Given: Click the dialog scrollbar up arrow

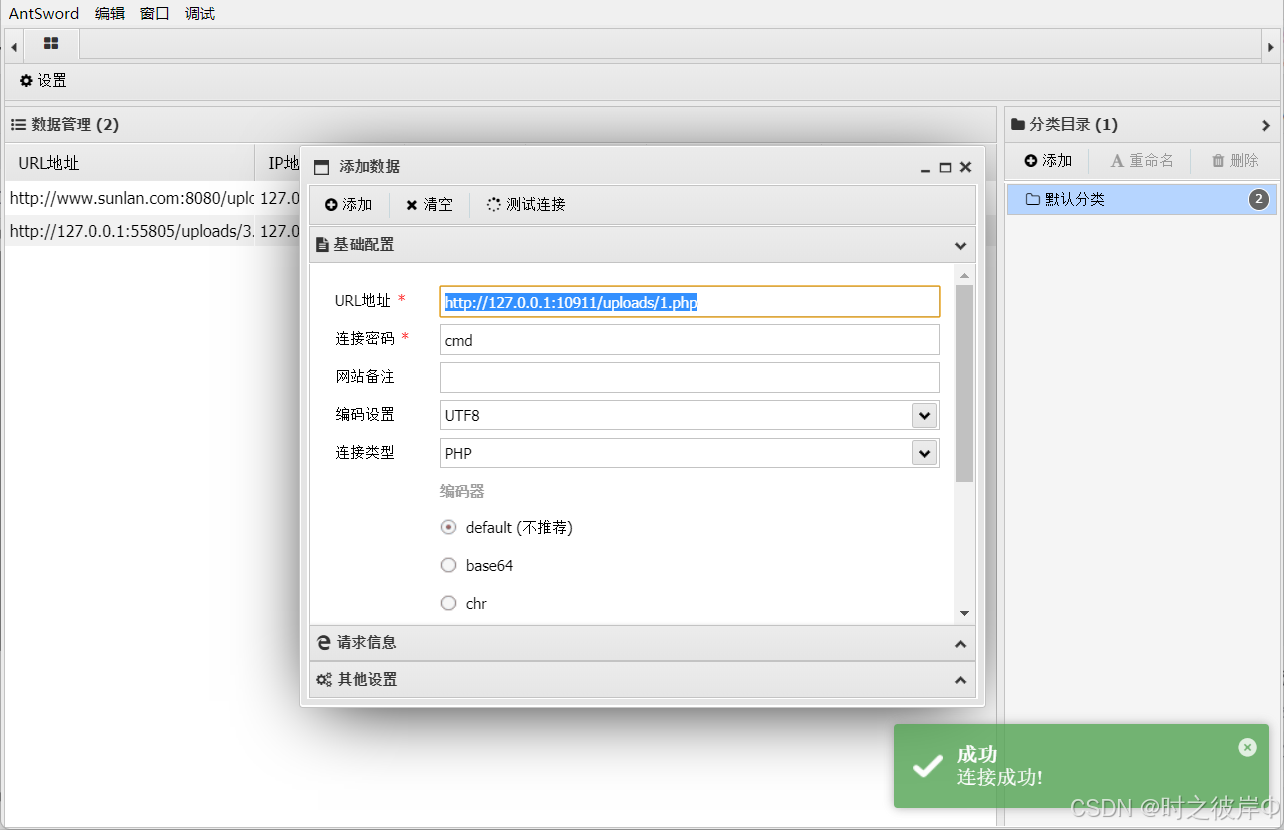Looking at the screenshot, I should [x=964, y=275].
